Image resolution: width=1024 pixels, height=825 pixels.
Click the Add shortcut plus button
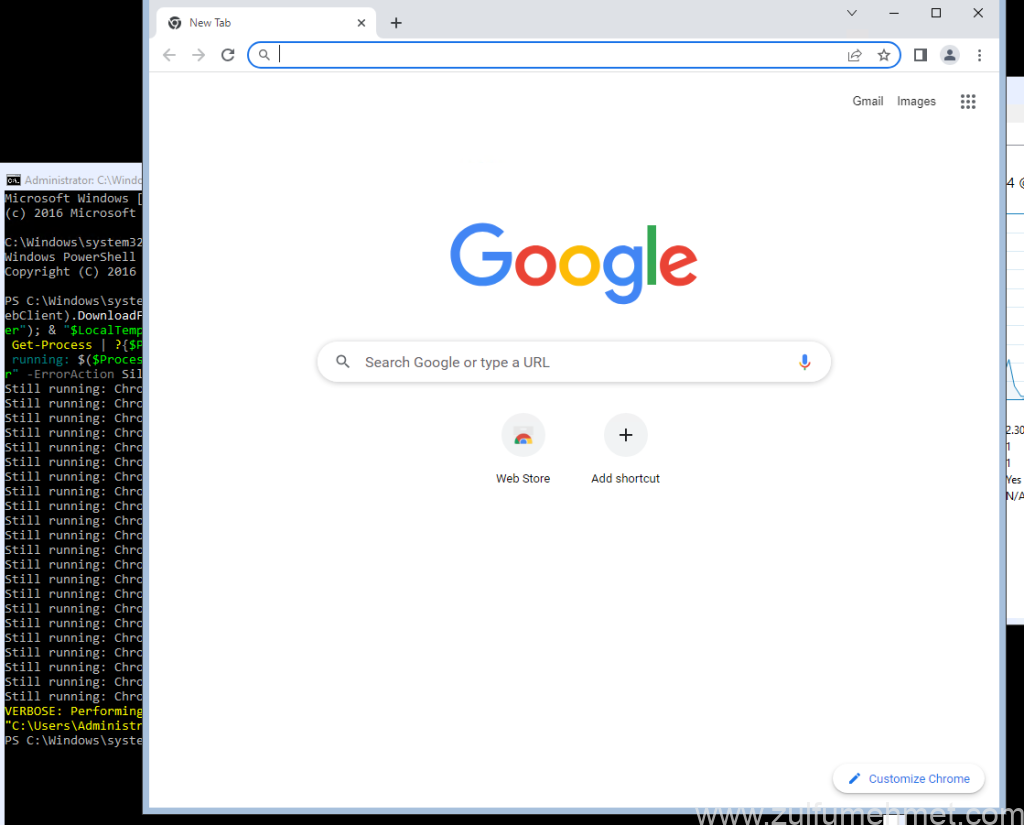(x=626, y=436)
